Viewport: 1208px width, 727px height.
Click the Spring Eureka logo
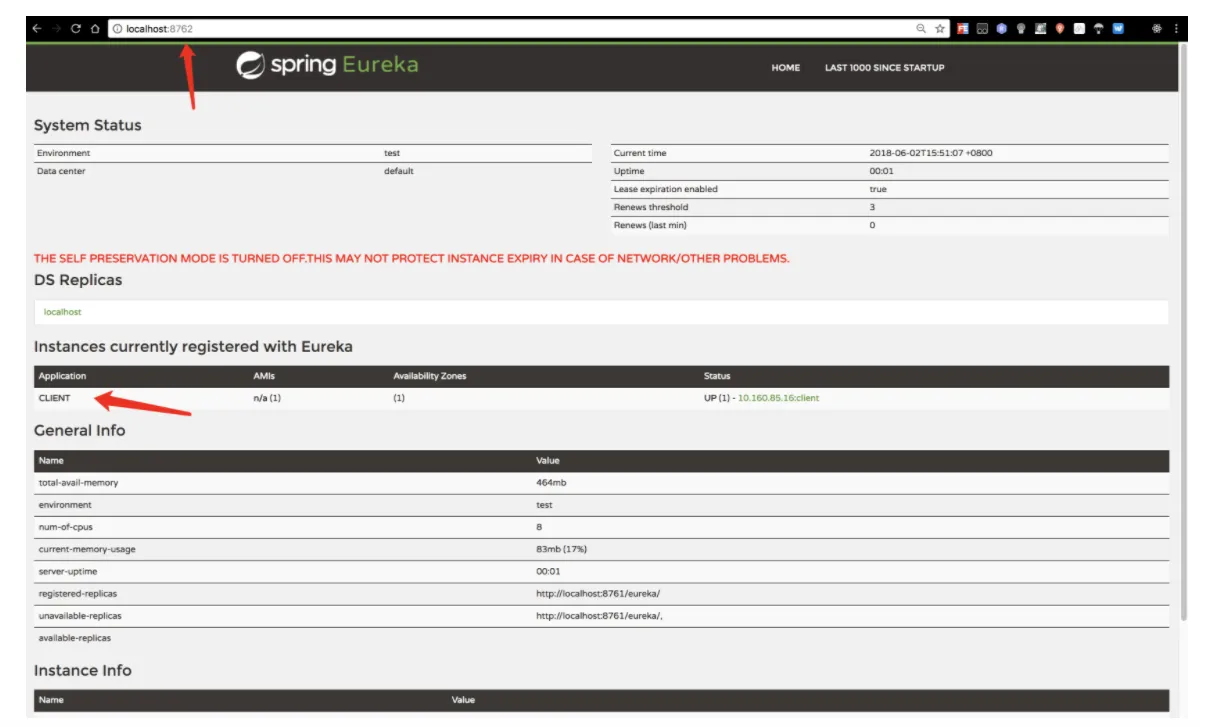[x=327, y=66]
